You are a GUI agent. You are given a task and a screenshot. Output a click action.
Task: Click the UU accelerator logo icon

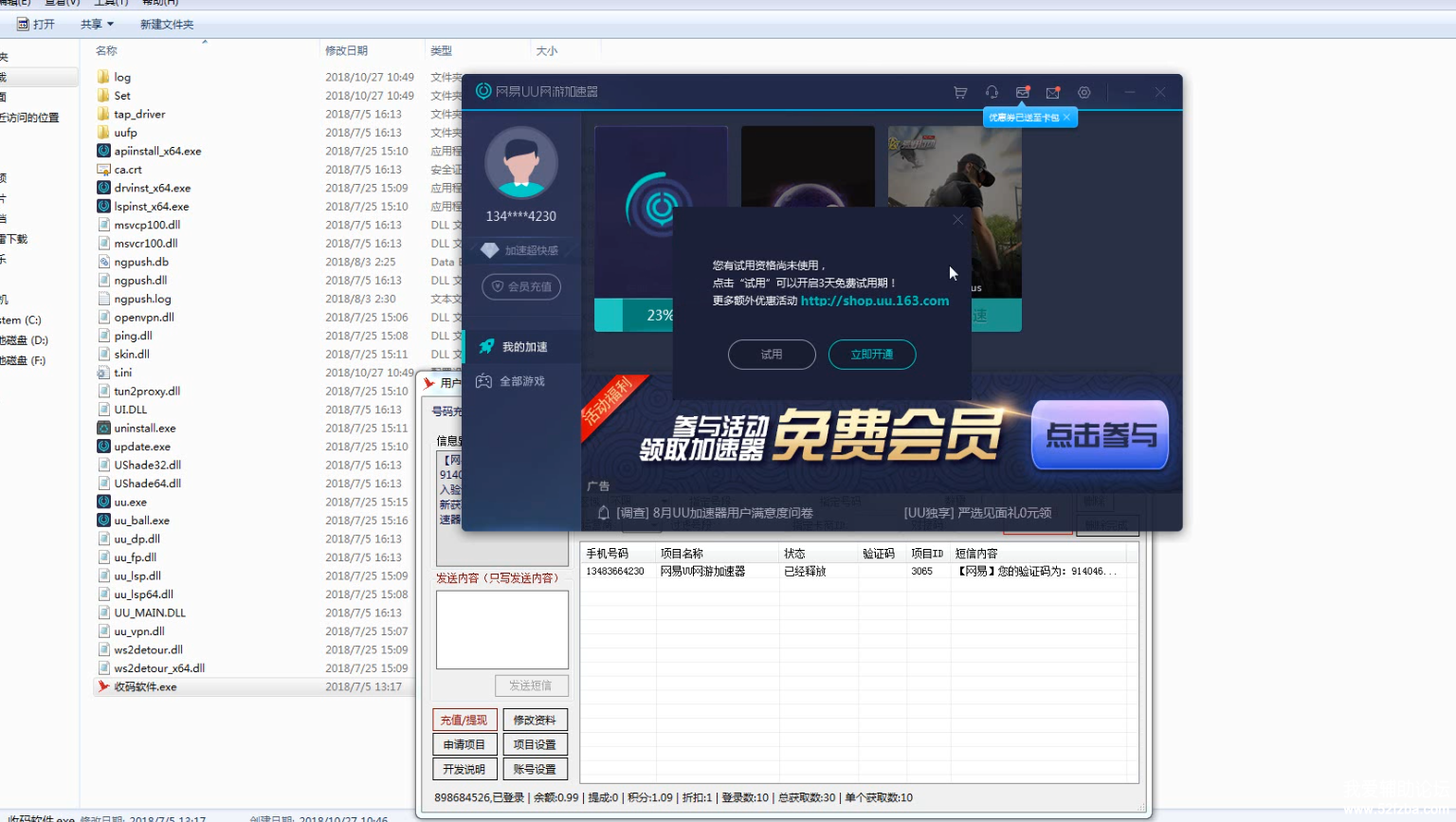[x=483, y=91]
